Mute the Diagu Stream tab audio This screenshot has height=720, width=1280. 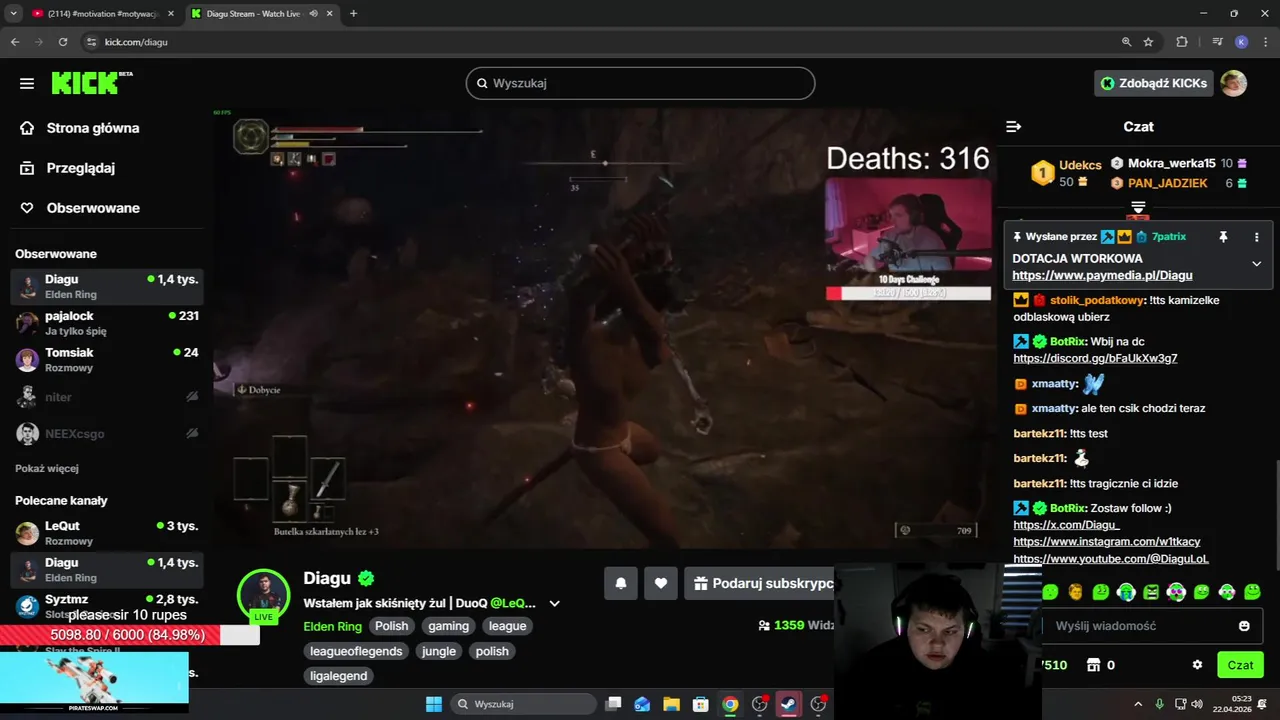pos(314,14)
